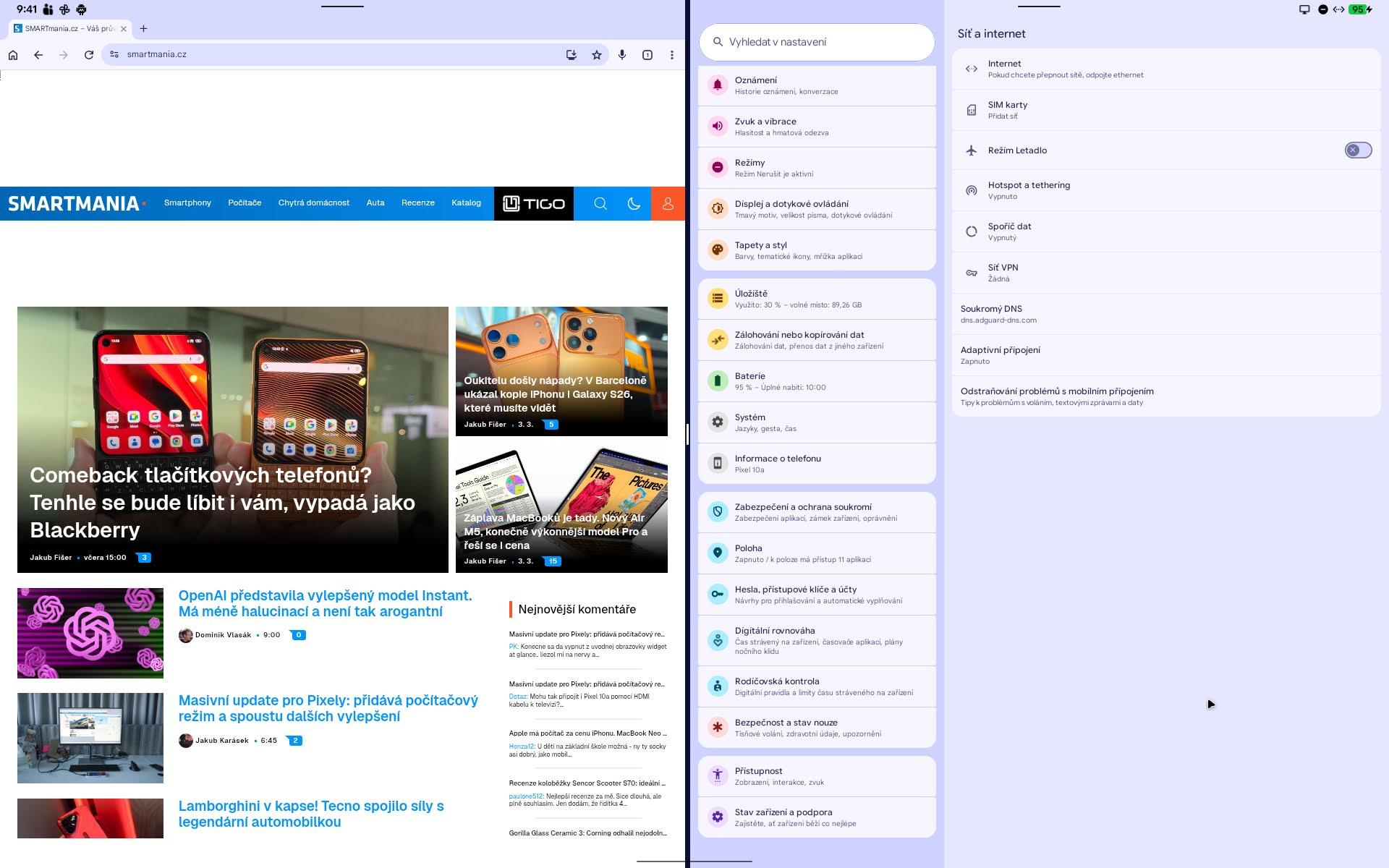Open the Smartphony menu item

tap(187, 203)
